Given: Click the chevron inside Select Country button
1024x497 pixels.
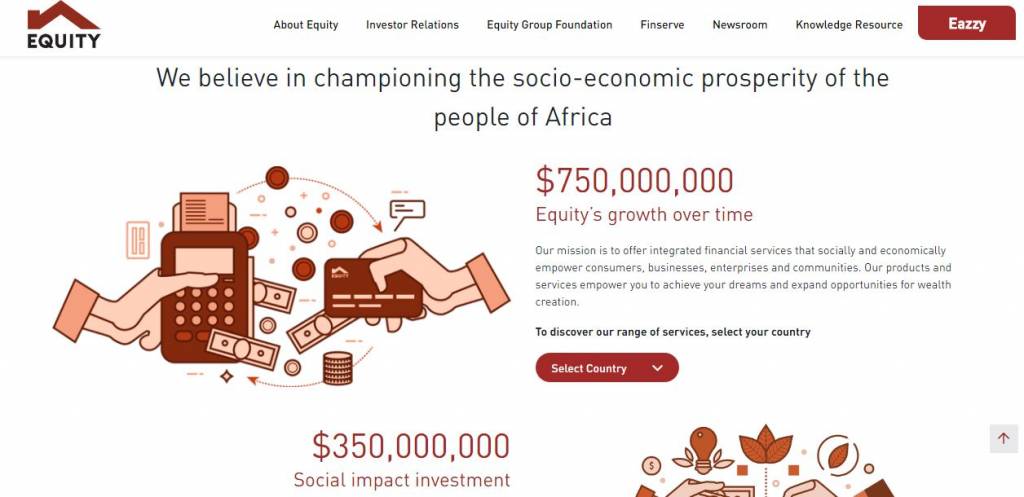Looking at the screenshot, I should pyautogui.click(x=658, y=368).
